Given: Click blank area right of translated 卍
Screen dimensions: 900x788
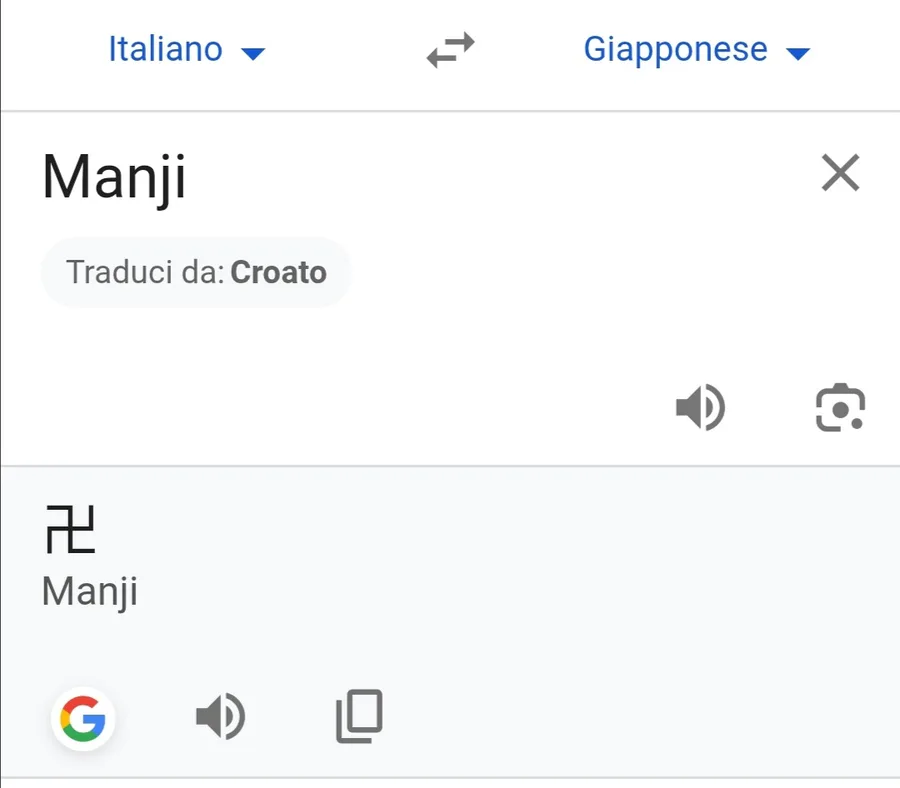Looking at the screenshot, I should (x=500, y=530).
